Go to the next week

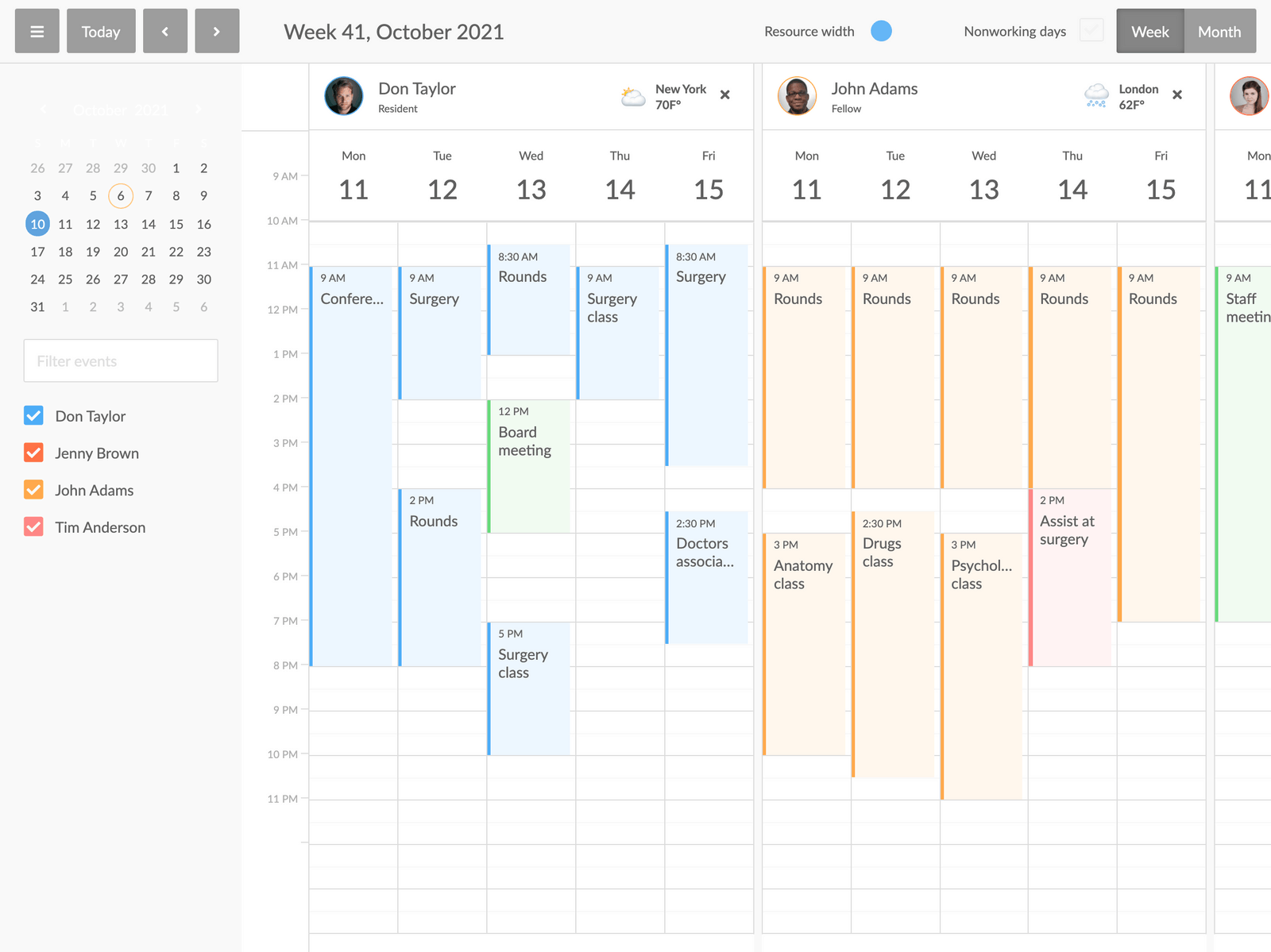pos(217,31)
